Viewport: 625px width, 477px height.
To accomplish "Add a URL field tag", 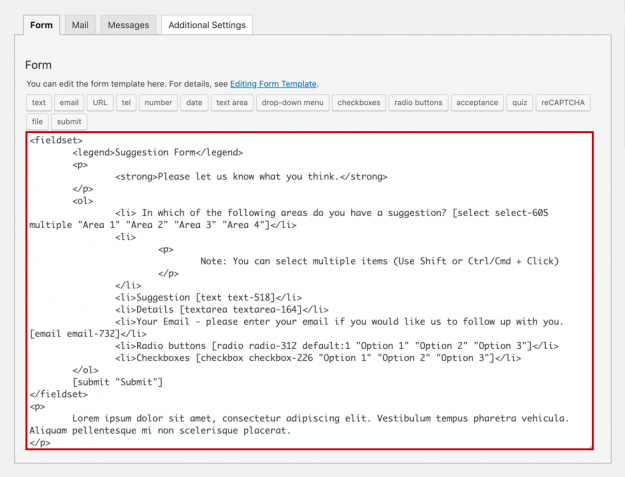I will pos(100,102).
